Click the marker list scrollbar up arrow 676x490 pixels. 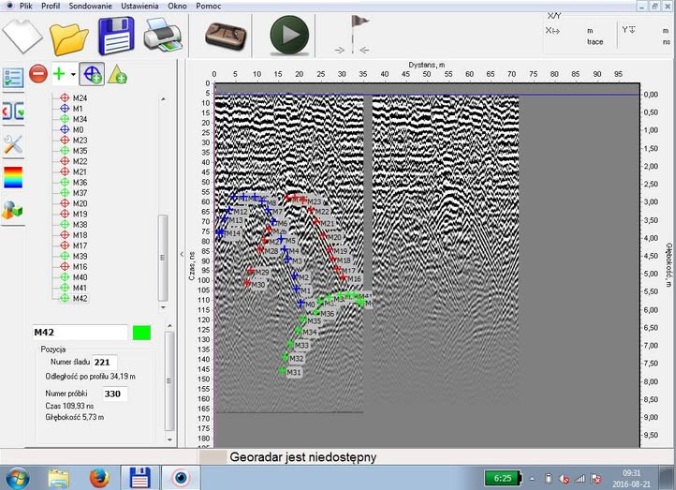163,99
